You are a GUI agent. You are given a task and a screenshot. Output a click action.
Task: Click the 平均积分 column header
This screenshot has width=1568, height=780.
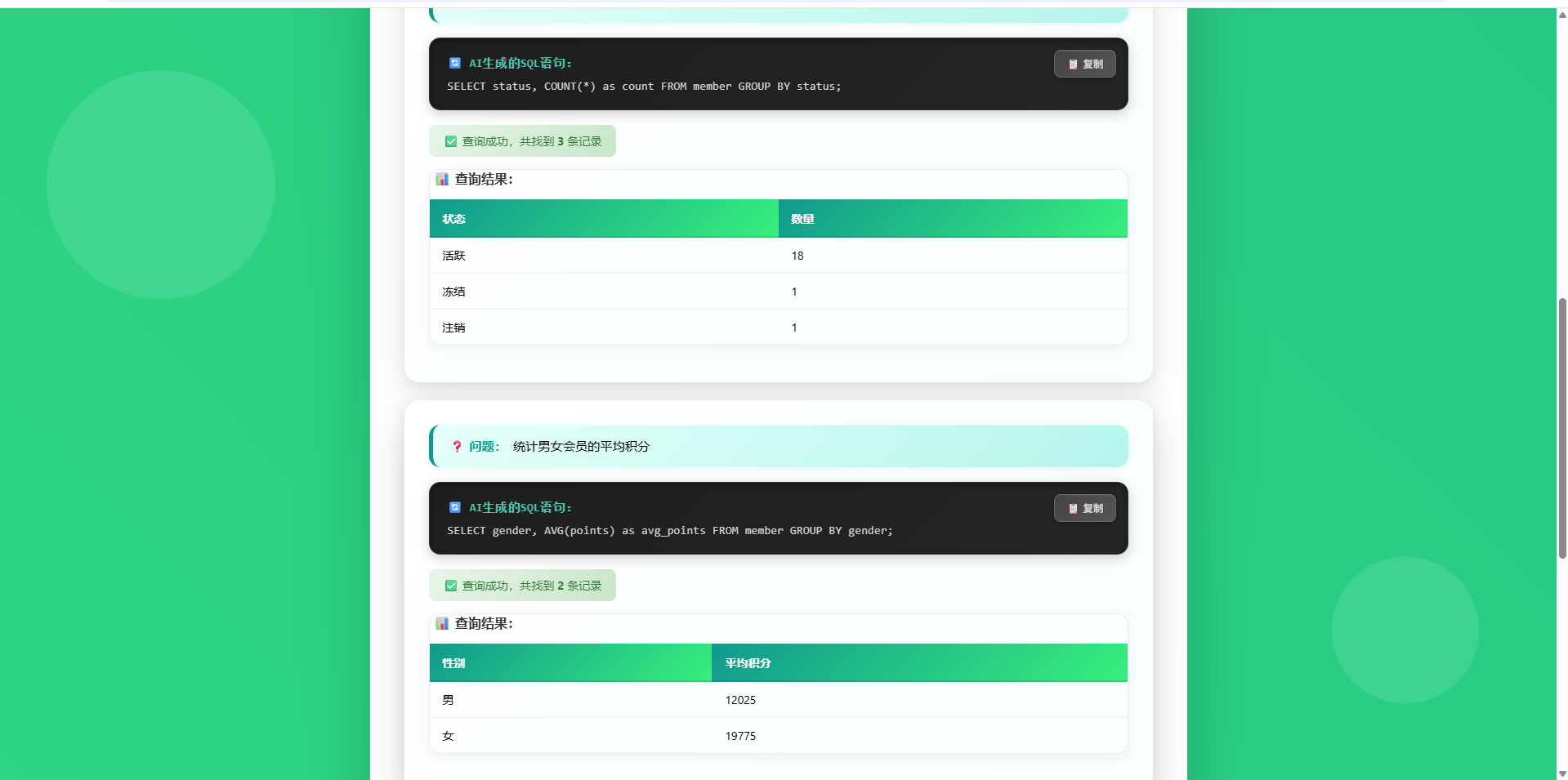919,663
